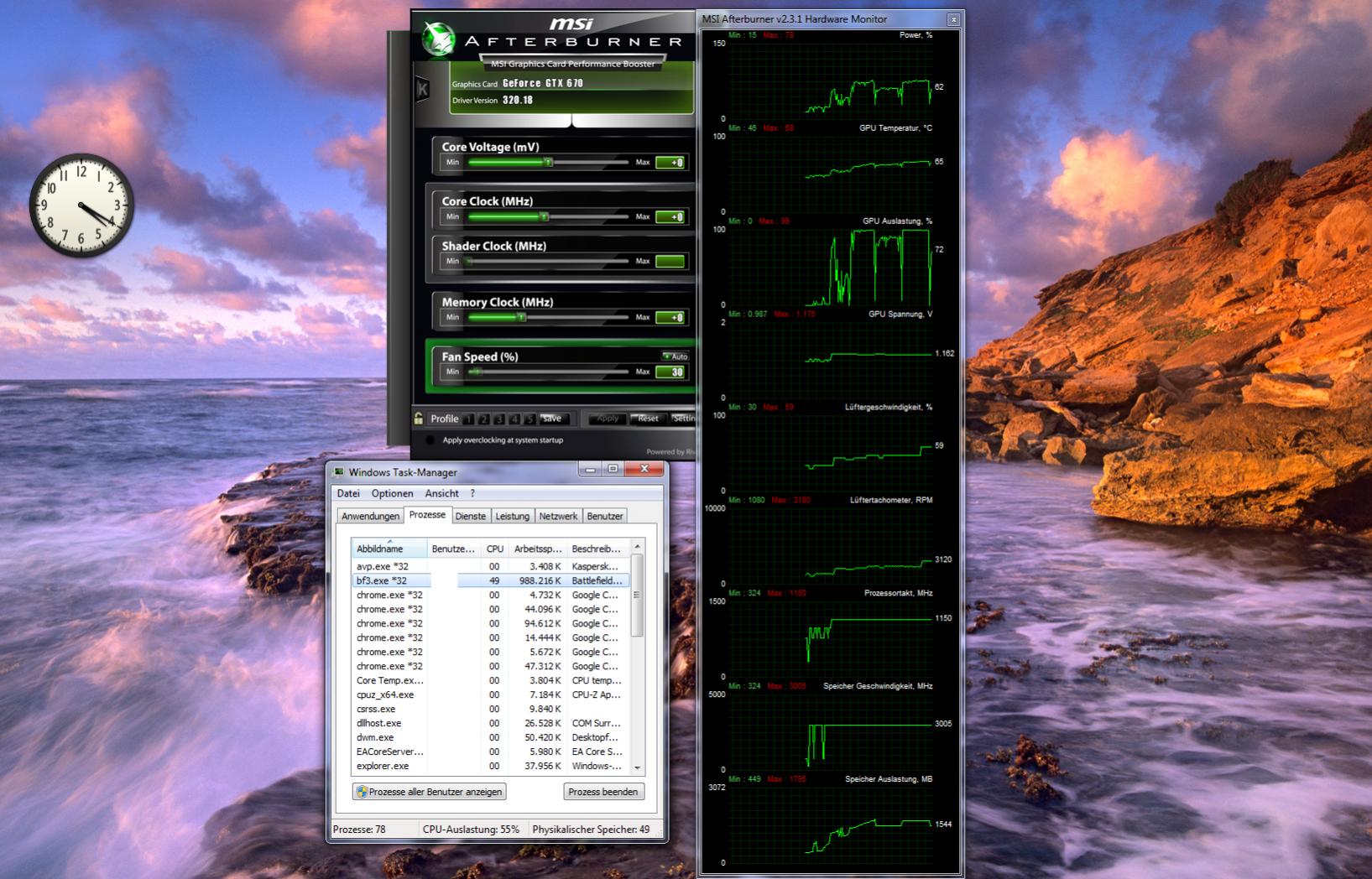The image size is (1372, 879).
Task: Toggle Apply overclocking at system startup
Action: tap(430, 440)
